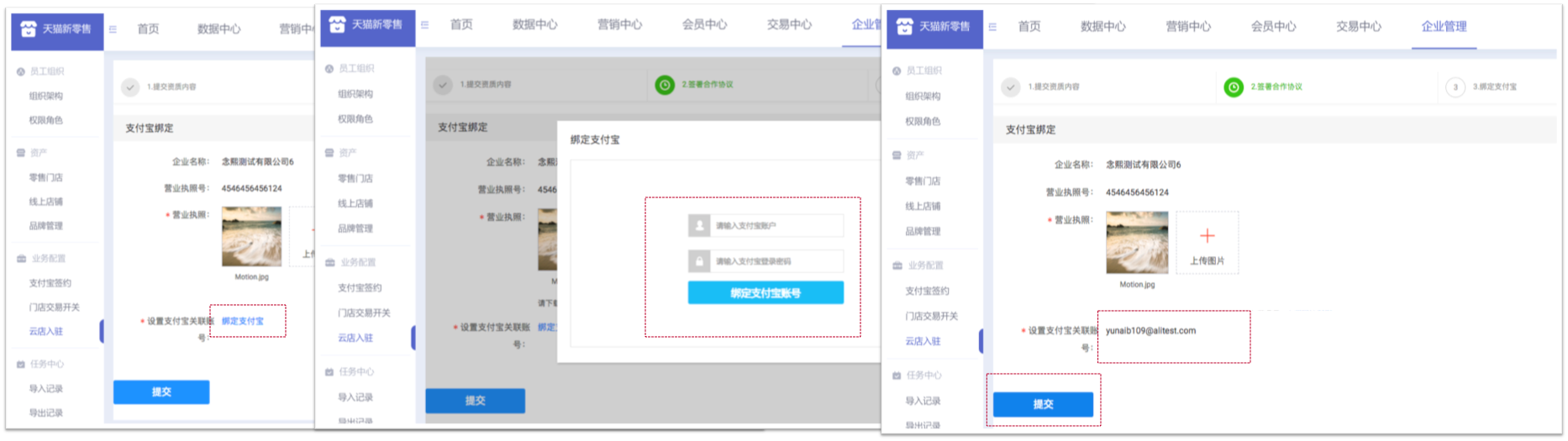Click the 请输入支付宝账户 input field
Viewport: 1568px width, 441px height.
(766, 226)
